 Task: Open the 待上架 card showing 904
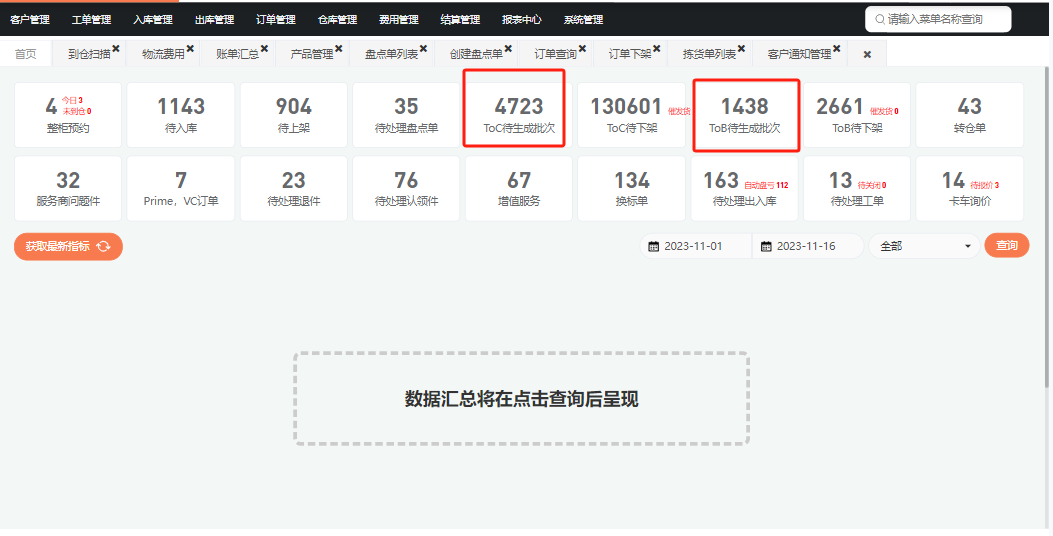point(293,115)
